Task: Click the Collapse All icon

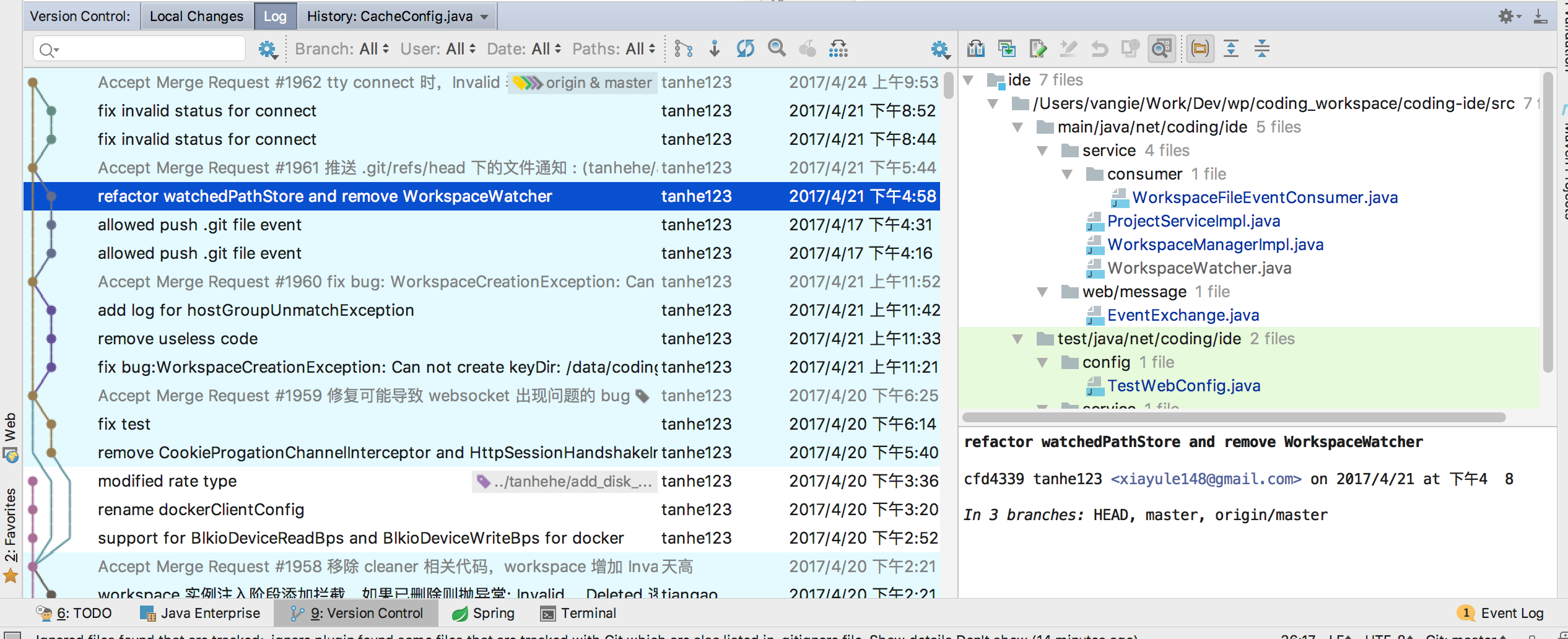Action: (1262, 48)
